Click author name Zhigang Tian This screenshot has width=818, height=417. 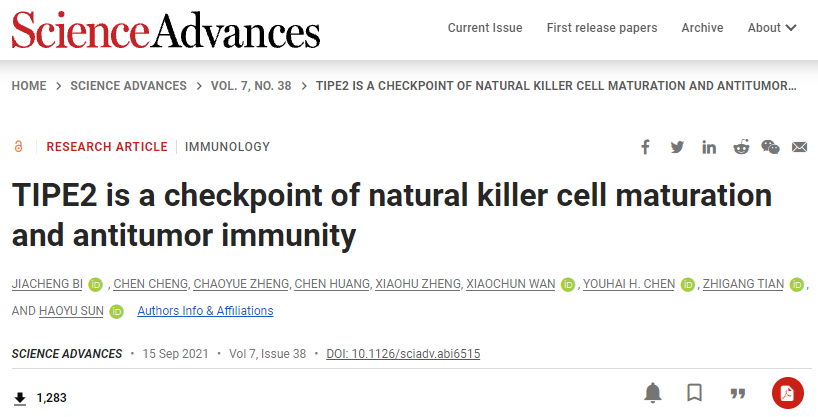(743, 284)
